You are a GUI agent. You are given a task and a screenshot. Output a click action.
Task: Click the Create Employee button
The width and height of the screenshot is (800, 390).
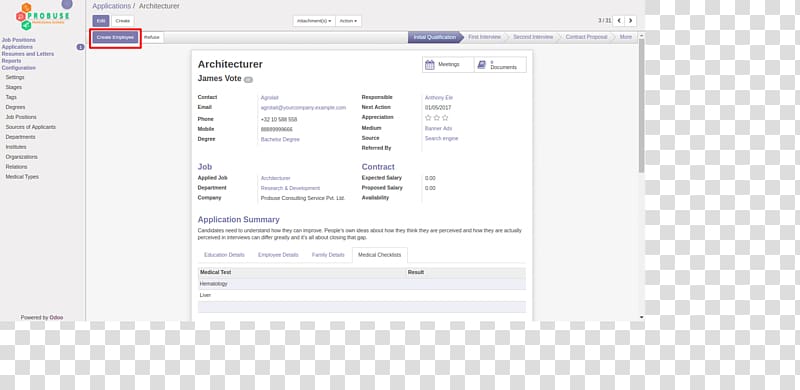(x=115, y=37)
